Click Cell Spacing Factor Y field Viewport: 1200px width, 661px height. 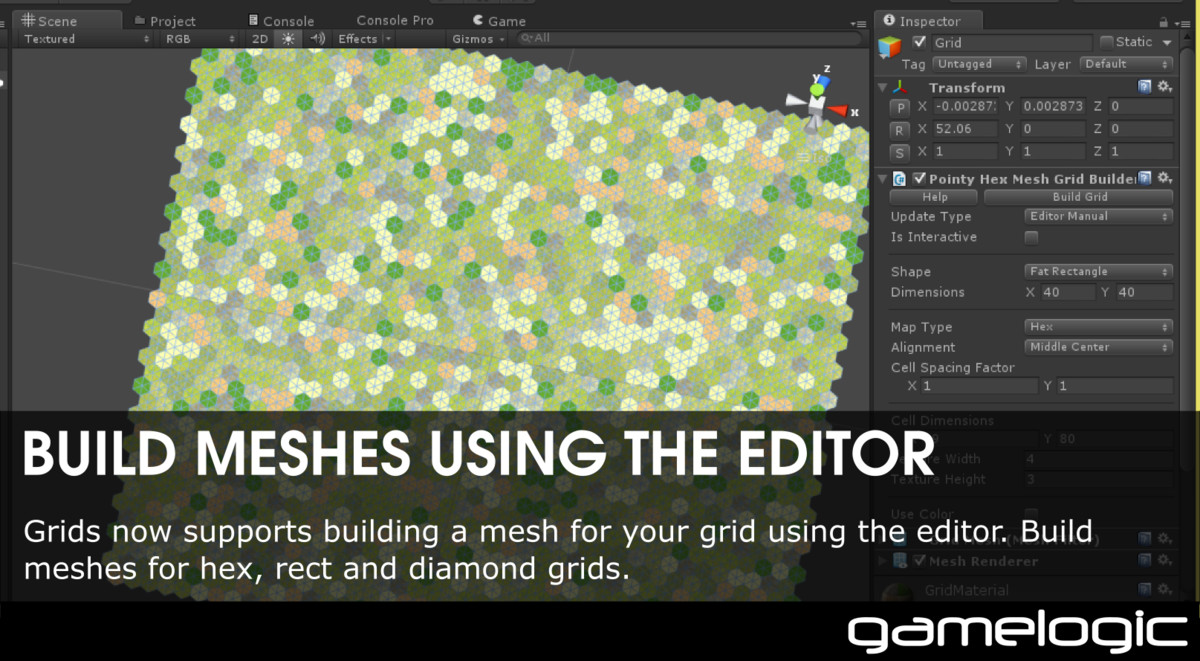click(1115, 386)
